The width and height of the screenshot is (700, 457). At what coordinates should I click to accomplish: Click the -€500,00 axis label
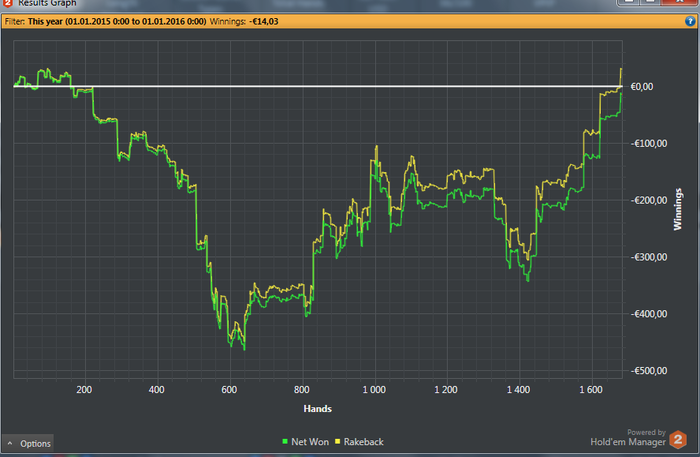click(x=649, y=371)
